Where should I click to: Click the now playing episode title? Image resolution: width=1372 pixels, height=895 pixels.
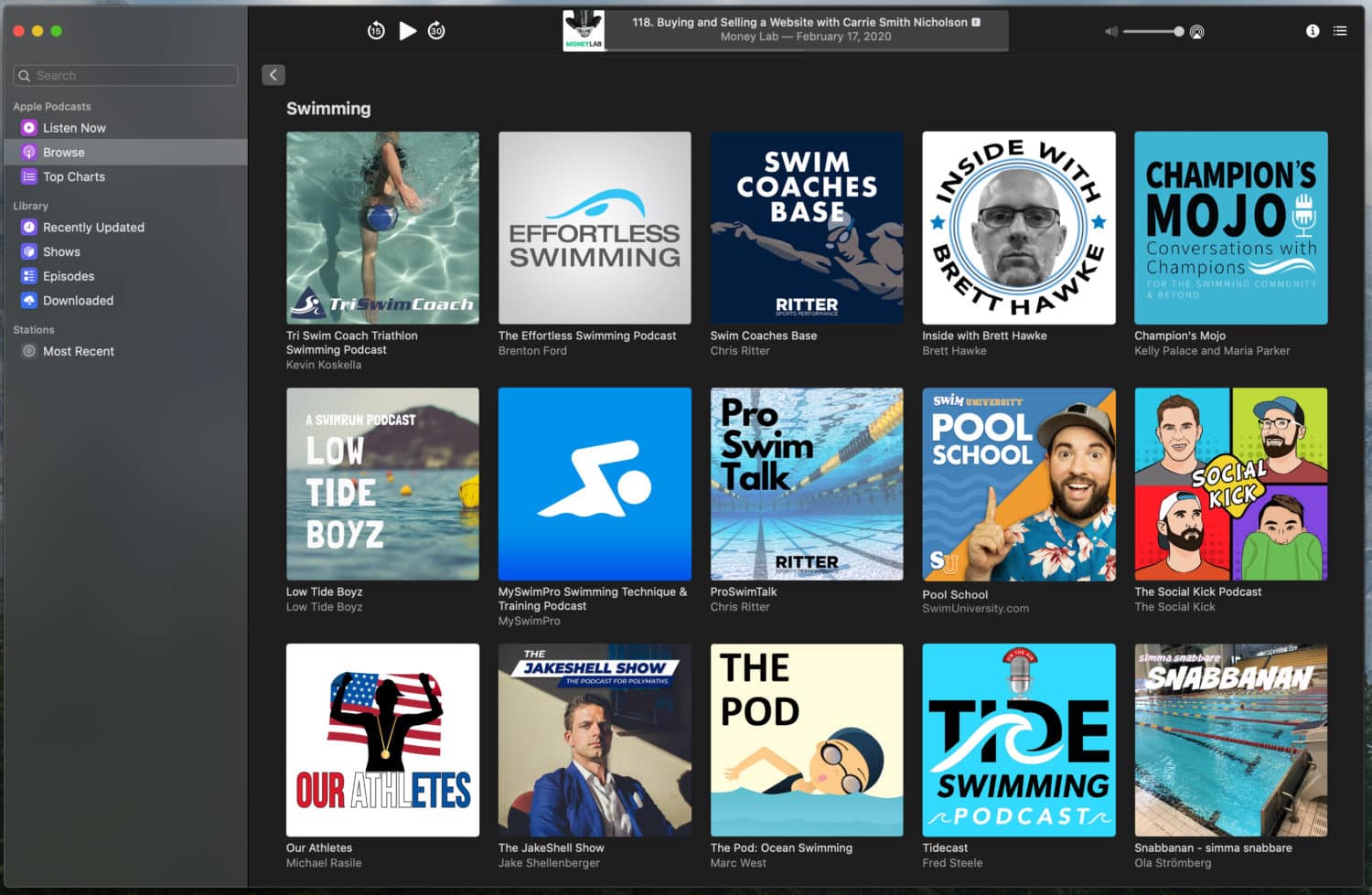[799, 22]
